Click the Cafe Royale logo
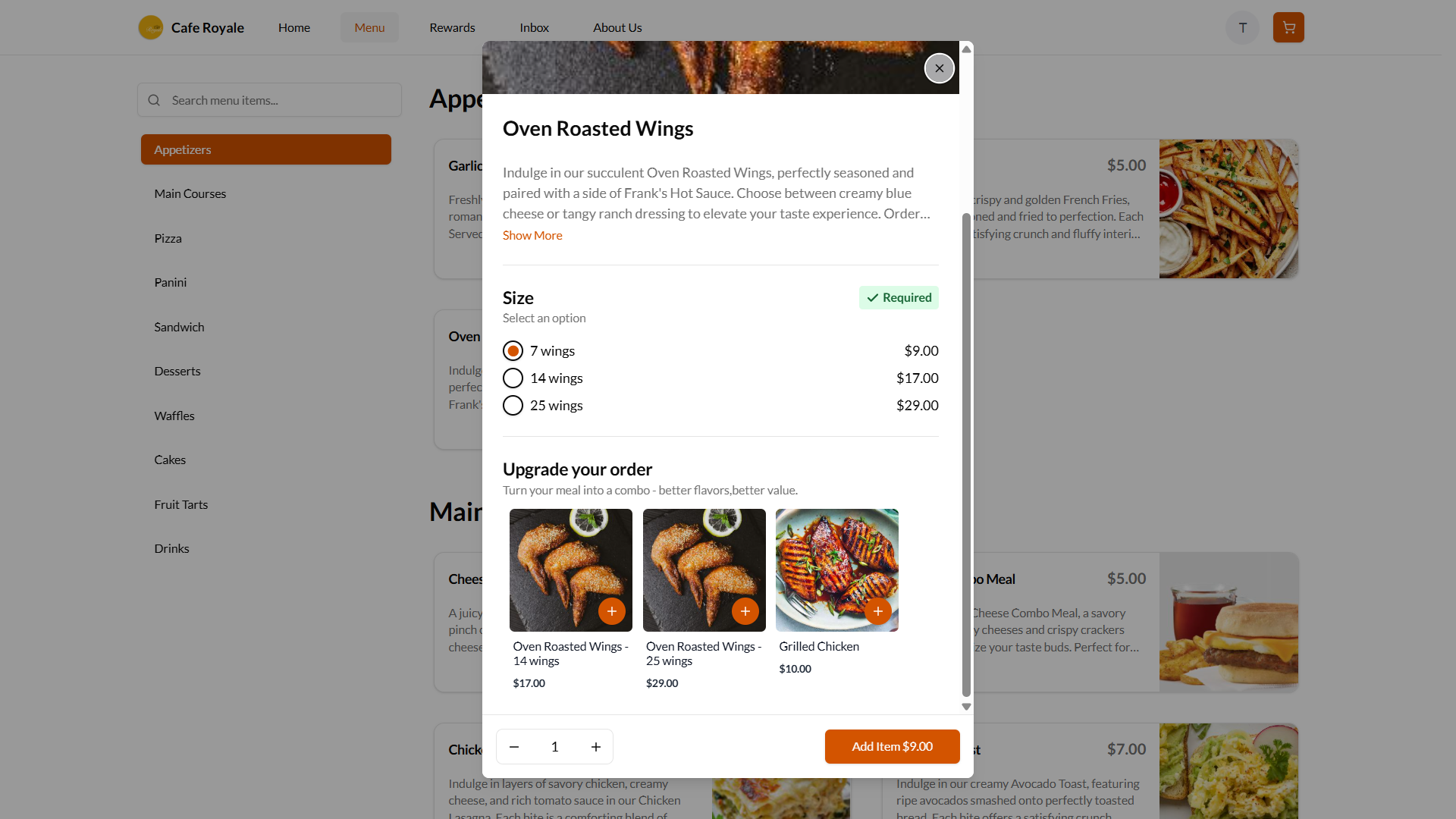Screen dimensions: 1456x819 coord(151,28)
